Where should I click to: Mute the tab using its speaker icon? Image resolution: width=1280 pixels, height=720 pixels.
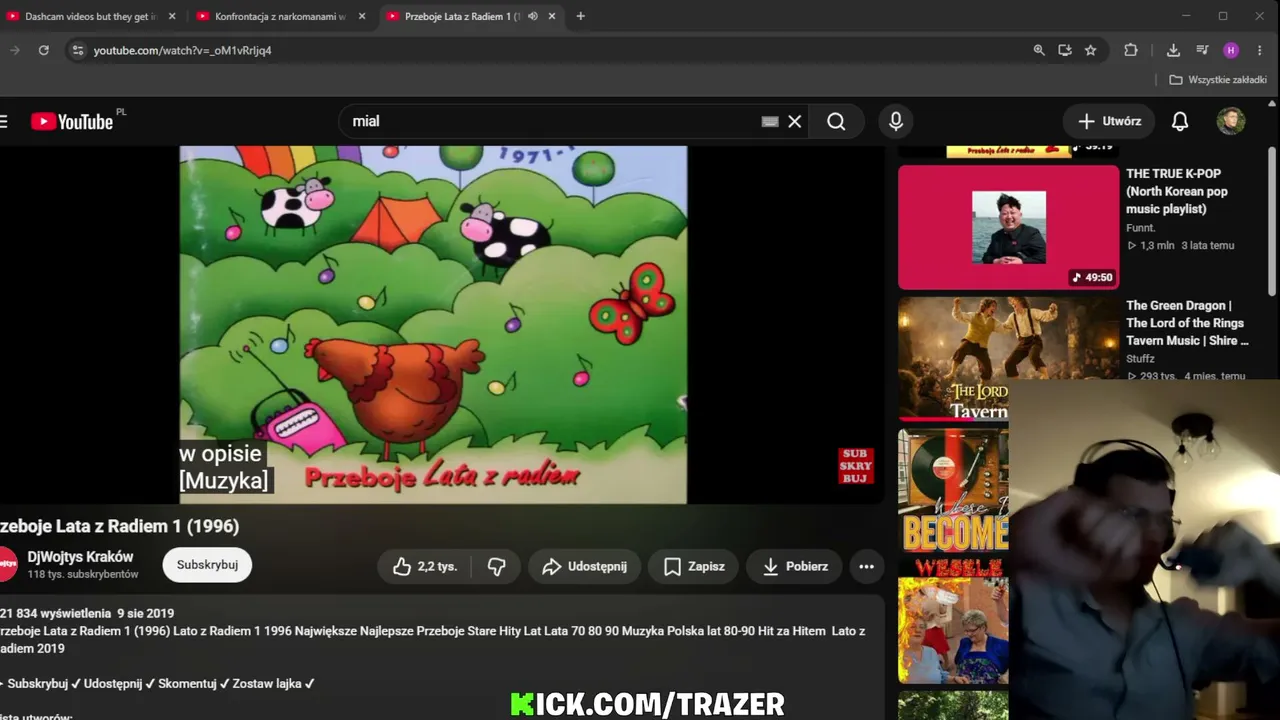[x=533, y=16]
